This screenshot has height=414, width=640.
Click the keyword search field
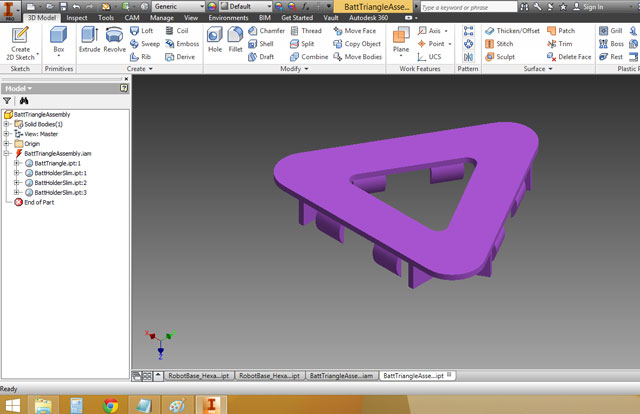pyautogui.click(x=469, y=7)
